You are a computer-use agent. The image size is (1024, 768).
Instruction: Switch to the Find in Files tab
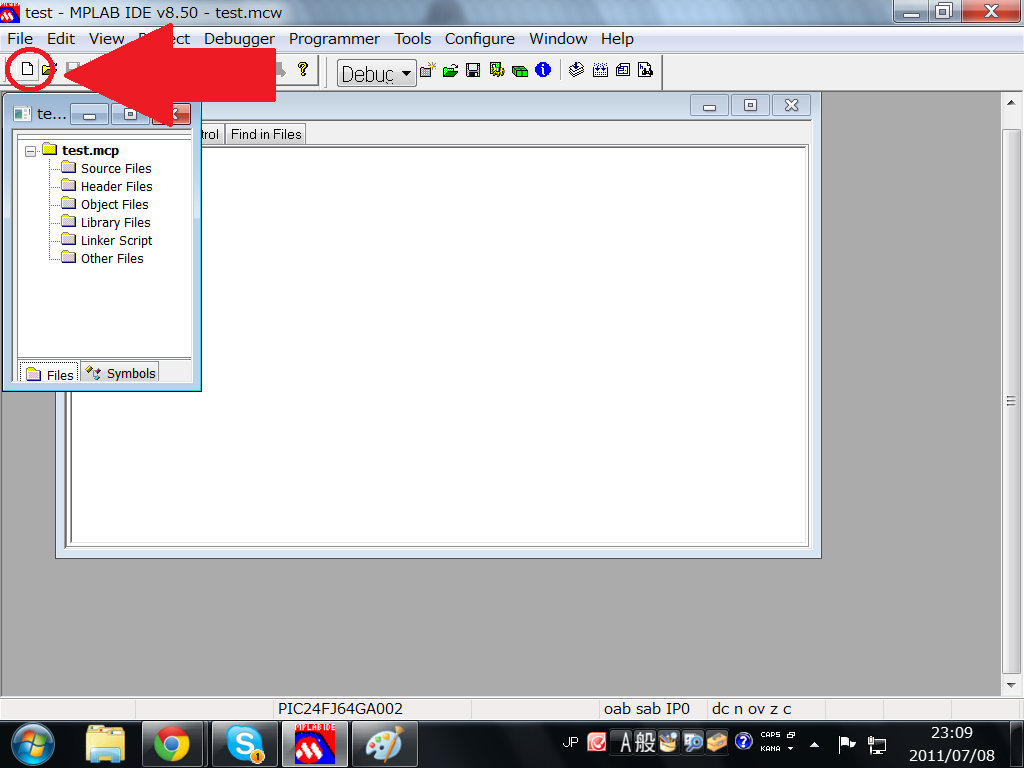(266, 135)
